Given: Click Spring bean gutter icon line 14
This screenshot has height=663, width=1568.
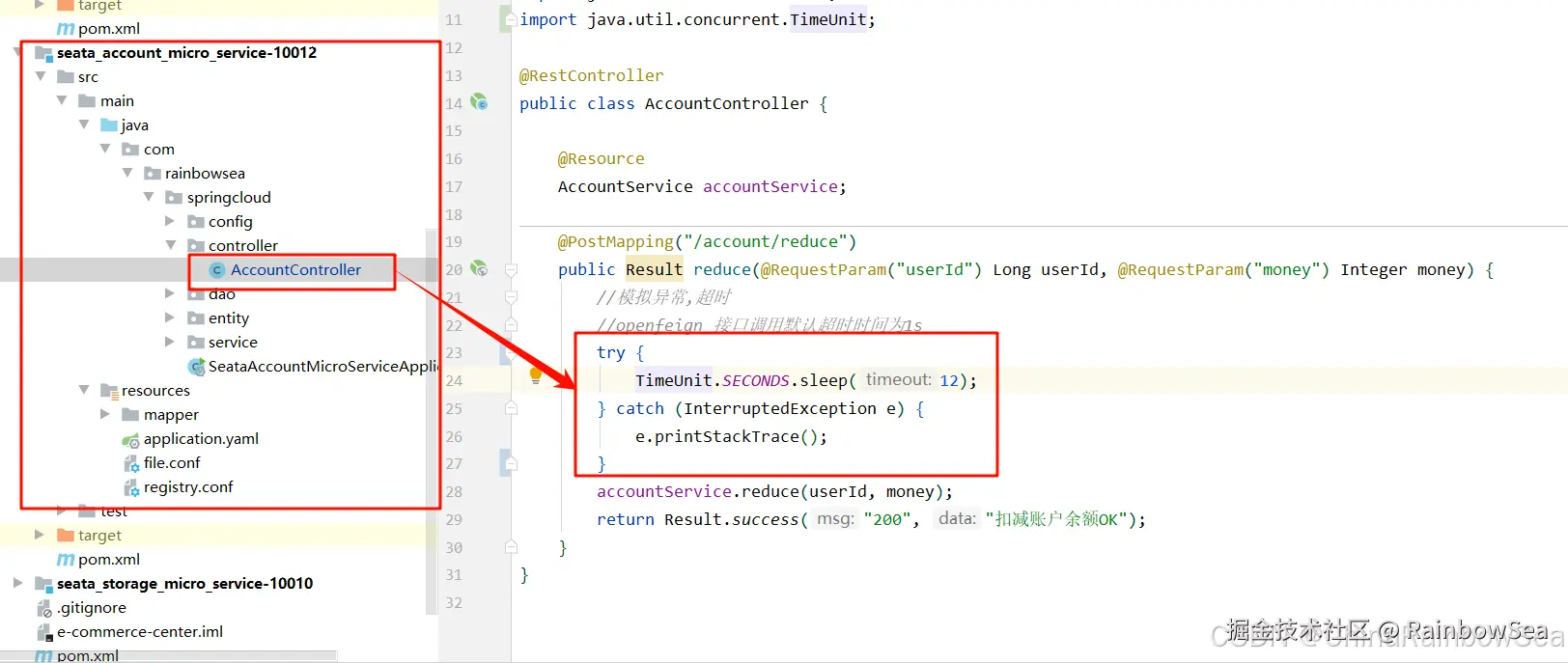Looking at the screenshot, I should point(479,102).
